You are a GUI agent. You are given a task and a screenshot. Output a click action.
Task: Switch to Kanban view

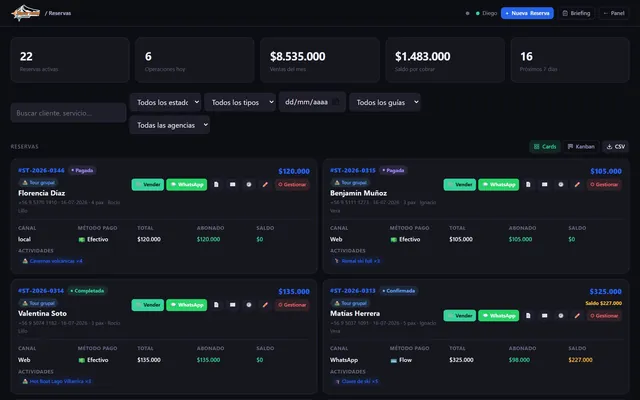[x=581, y=147]
